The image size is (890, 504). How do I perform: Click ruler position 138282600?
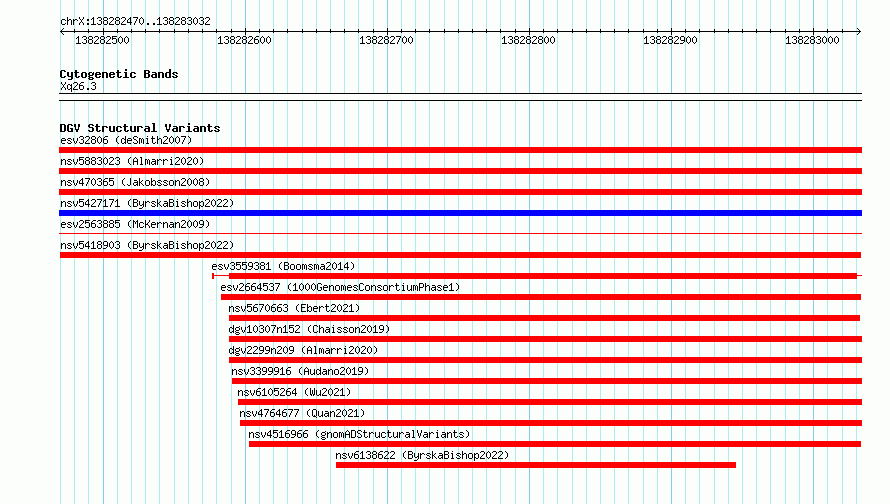point(244,40)
